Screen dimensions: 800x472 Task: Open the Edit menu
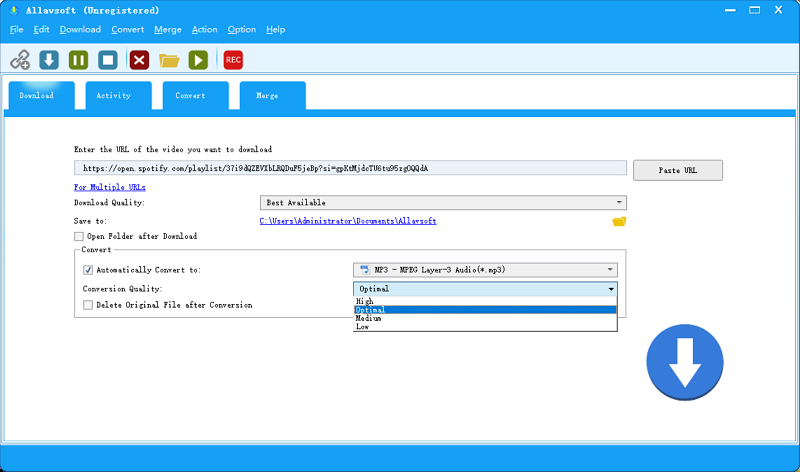click(41, 30)
